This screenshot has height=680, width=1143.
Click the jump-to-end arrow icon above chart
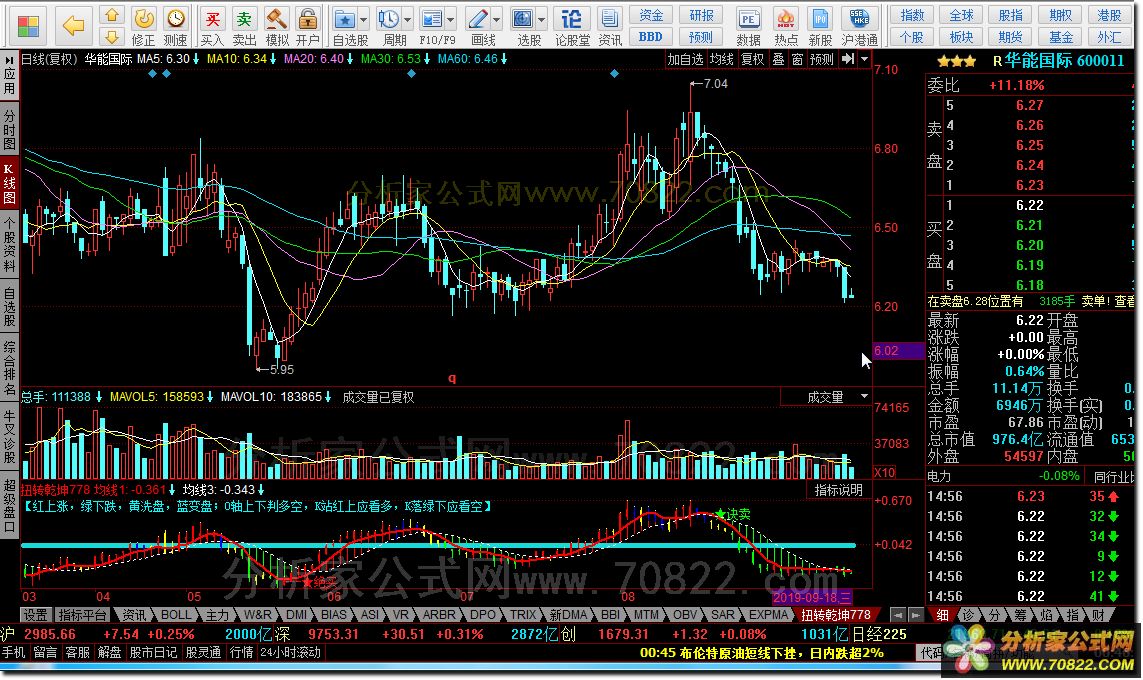coord(848,59)
